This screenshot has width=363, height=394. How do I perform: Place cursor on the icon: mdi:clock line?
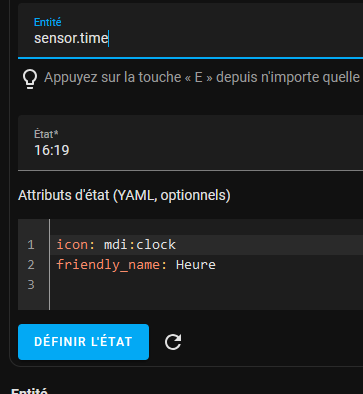[207, 245]
